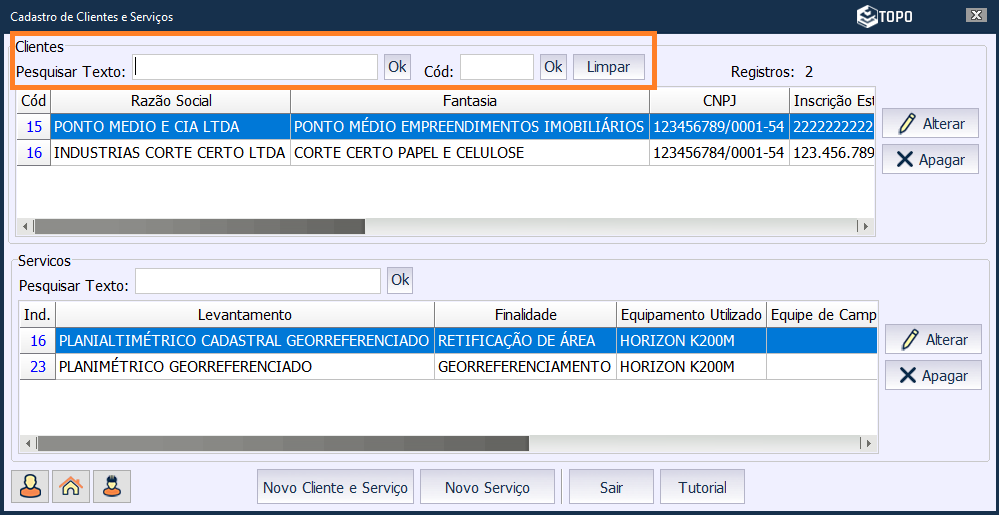
Task: Click Alterar beside the services table
Action: click(x=932, y=340)
